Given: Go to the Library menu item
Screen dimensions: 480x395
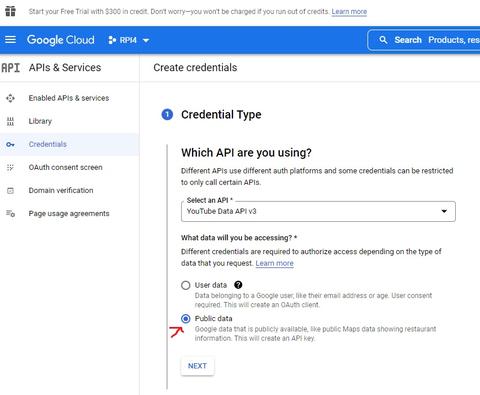Looking at the screenshot, I should (x=69, y=121).
